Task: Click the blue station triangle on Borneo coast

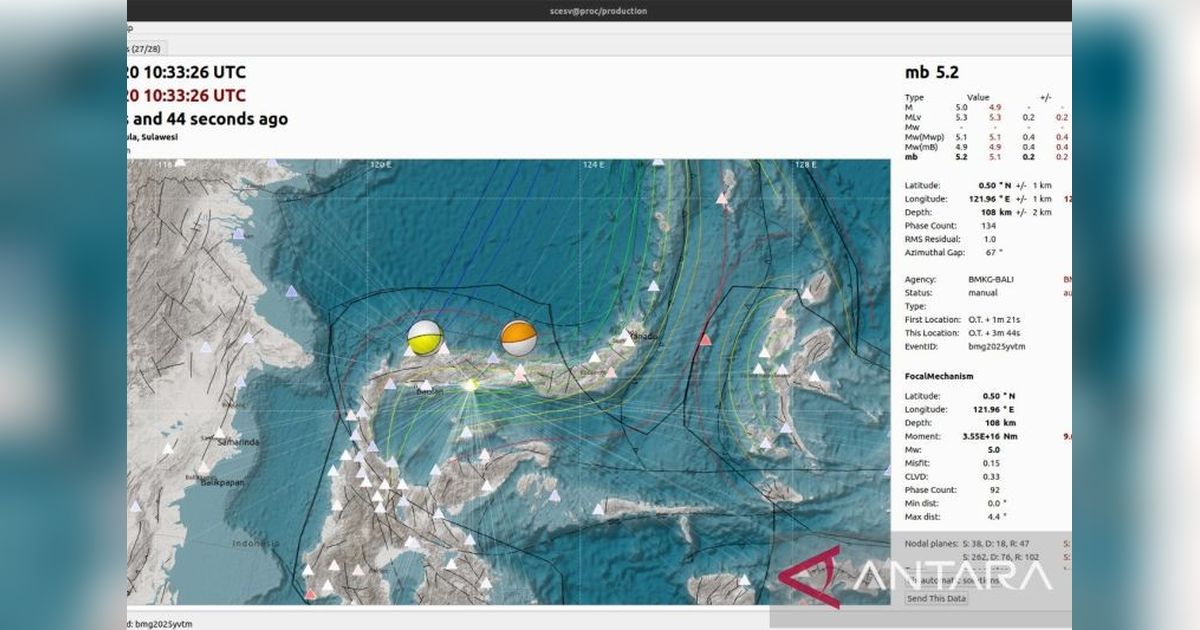Action: 291,291
